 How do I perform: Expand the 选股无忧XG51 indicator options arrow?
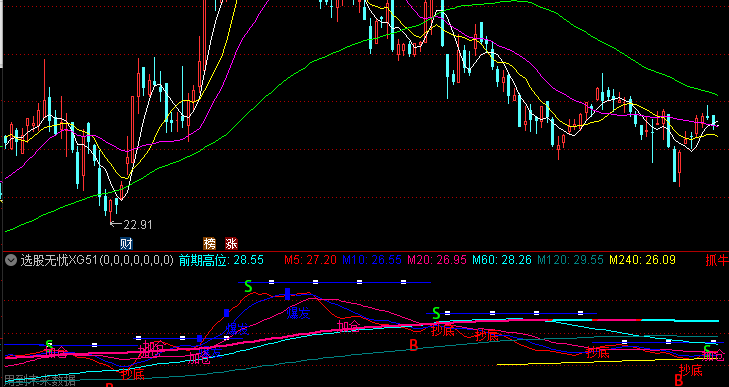(11, 260)
